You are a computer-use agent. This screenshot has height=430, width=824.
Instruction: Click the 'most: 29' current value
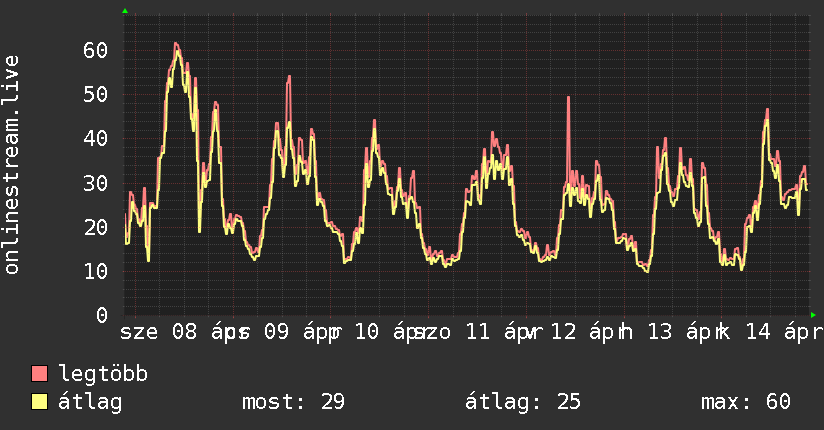pyautogui.click(x=293, y=402)
